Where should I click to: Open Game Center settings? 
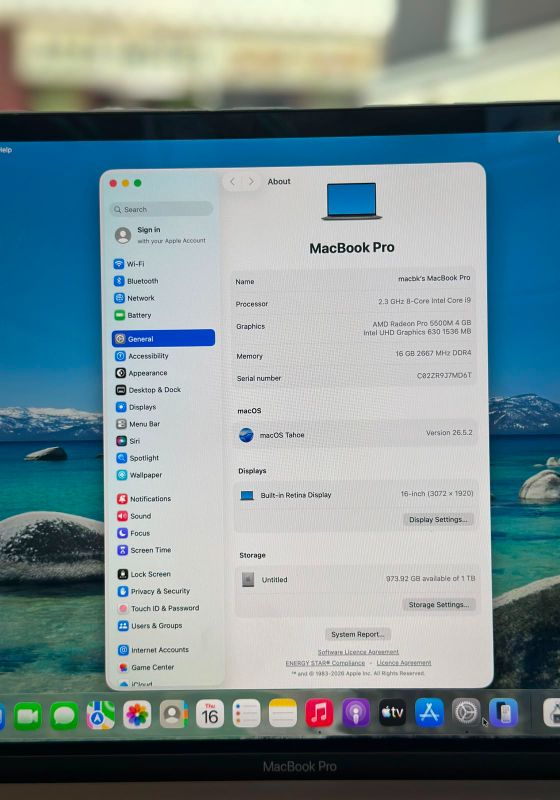click(146, 667)
